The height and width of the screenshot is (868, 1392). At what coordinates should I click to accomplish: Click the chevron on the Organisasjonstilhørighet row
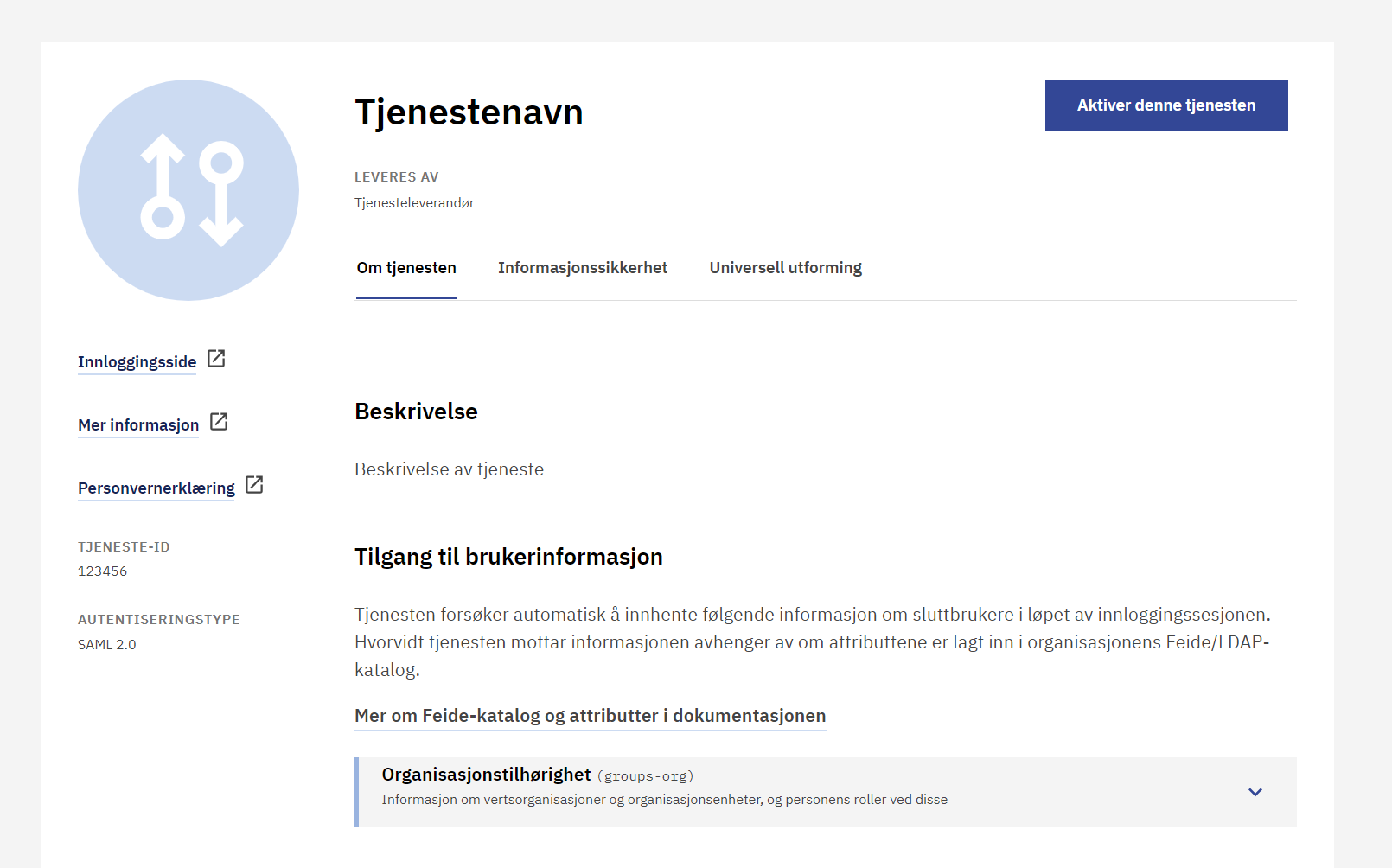[1255, 791]
